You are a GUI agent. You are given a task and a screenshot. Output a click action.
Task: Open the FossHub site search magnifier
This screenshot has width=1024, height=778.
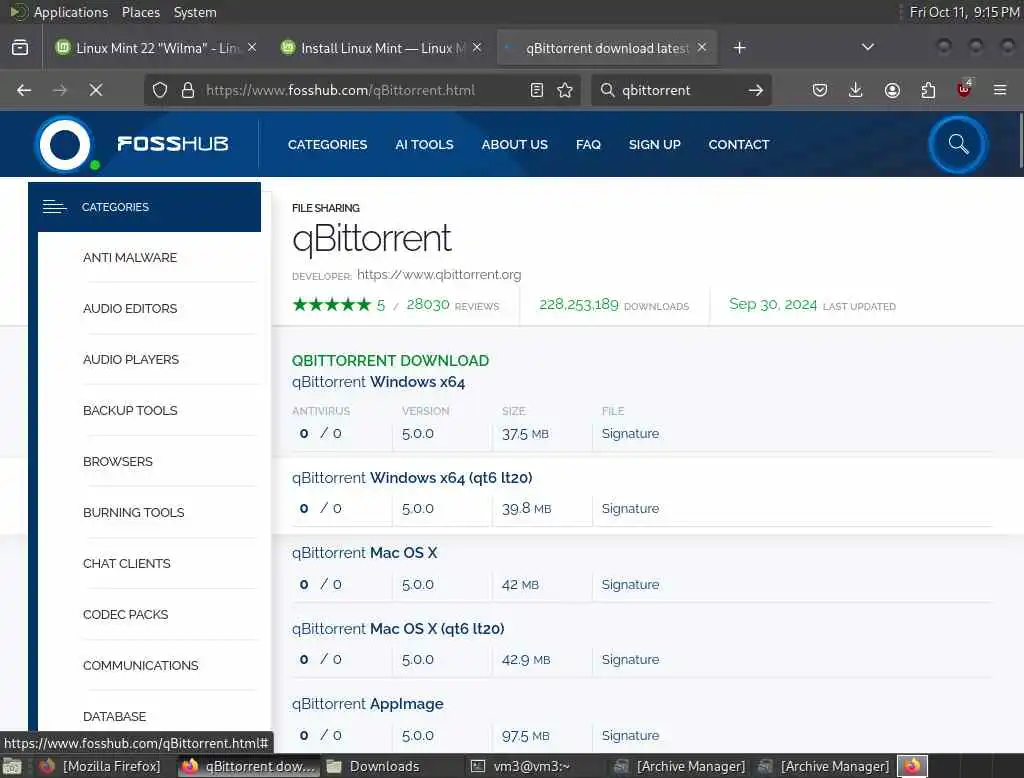coord(958,144)
